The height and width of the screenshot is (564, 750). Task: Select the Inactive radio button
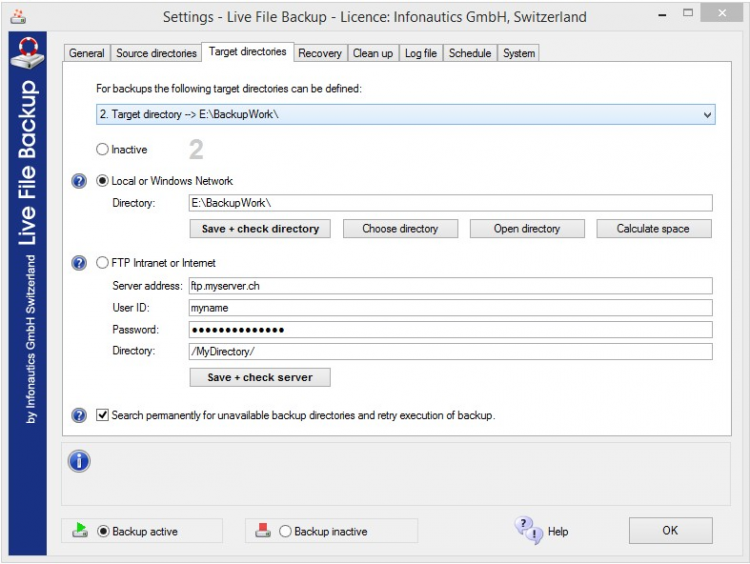103,150
